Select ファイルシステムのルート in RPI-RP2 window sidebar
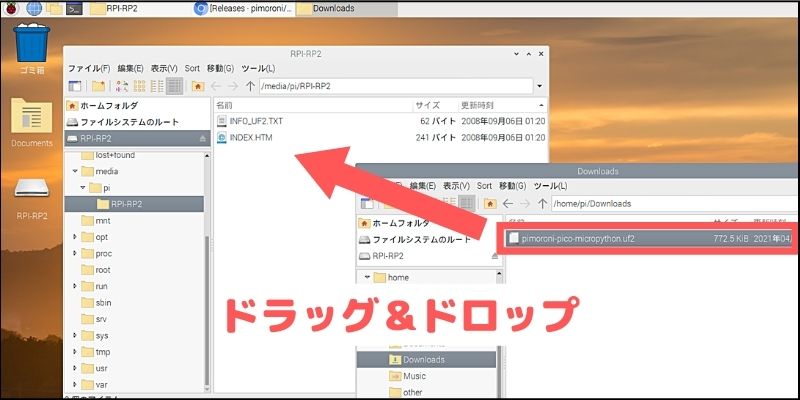The height and width of the screenshot is (400, 800). 137,122
